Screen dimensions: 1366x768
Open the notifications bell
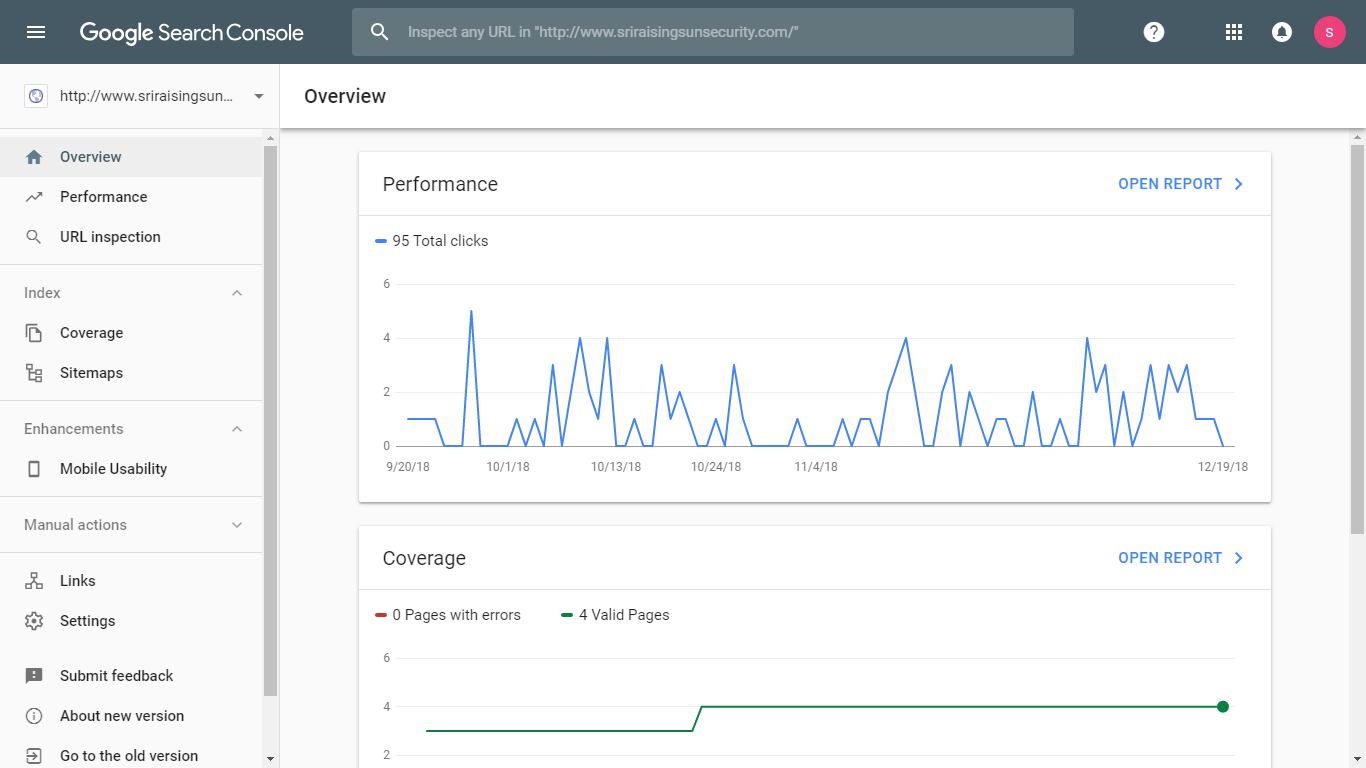[1281, 32]
